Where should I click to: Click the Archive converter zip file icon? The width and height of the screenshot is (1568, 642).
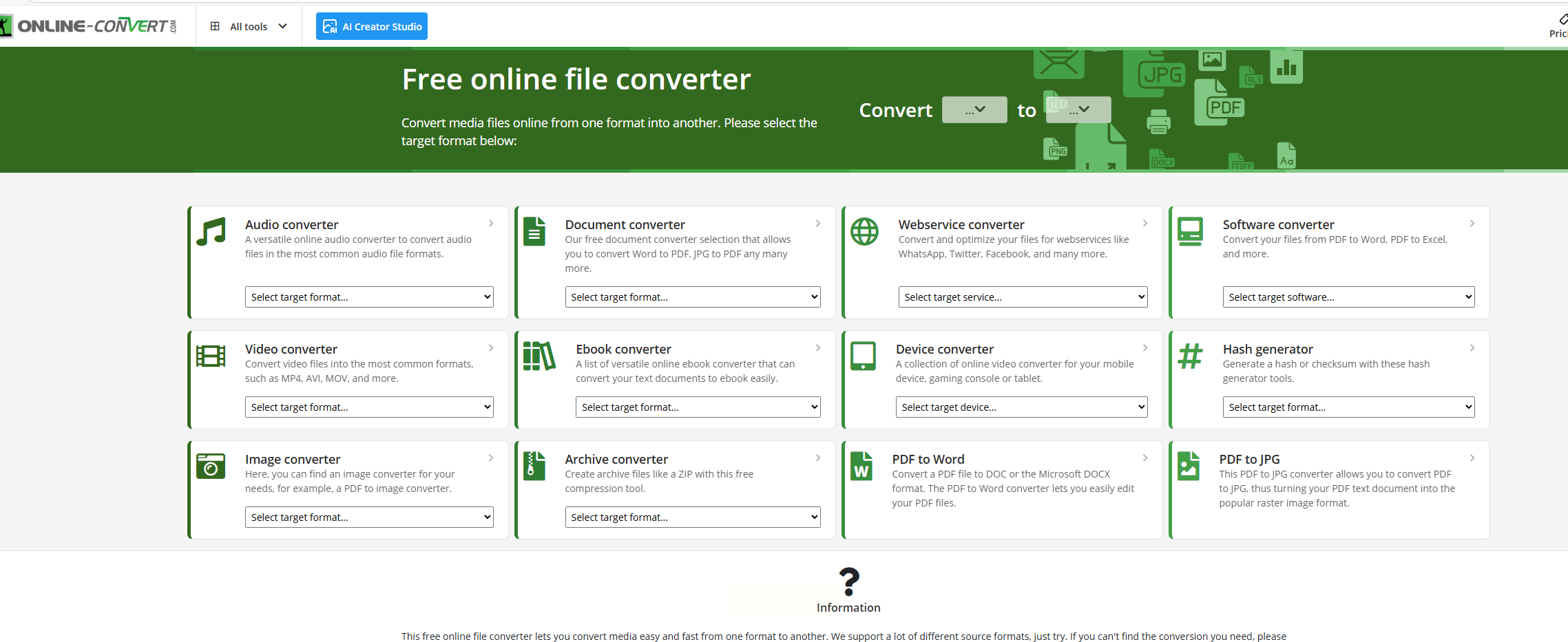tap(534, 467)
